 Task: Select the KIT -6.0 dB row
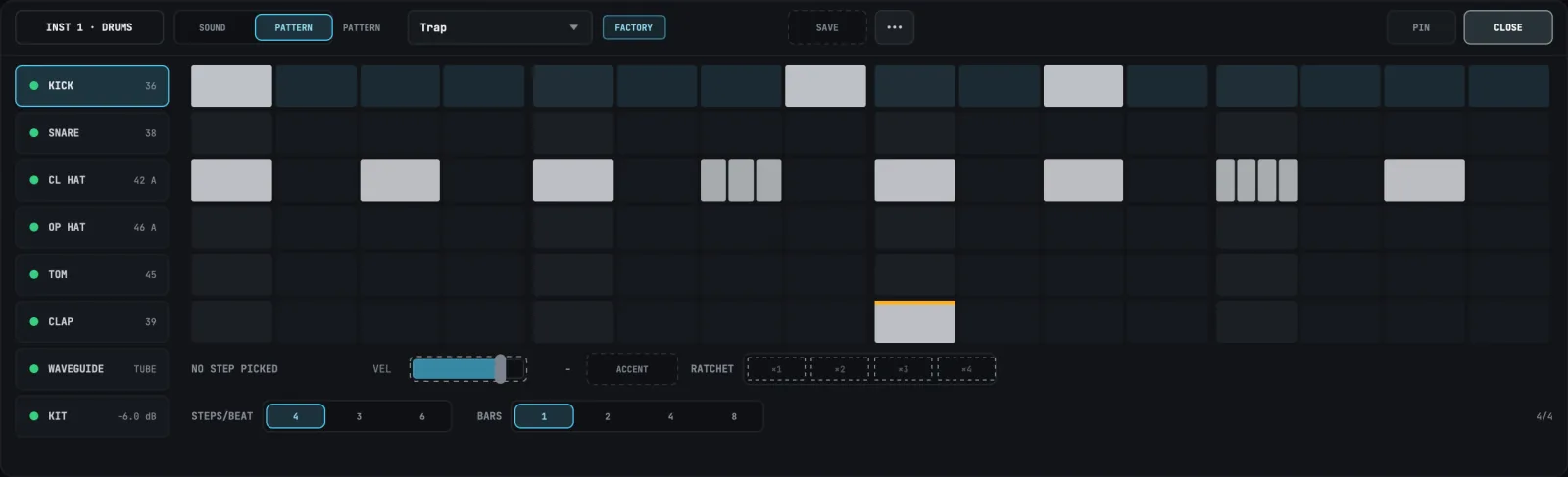(92, 416)
